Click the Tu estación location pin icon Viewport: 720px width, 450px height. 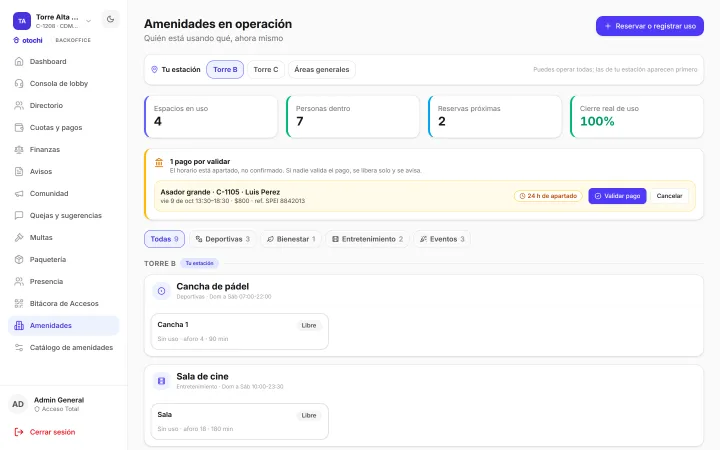coord(154,70)
